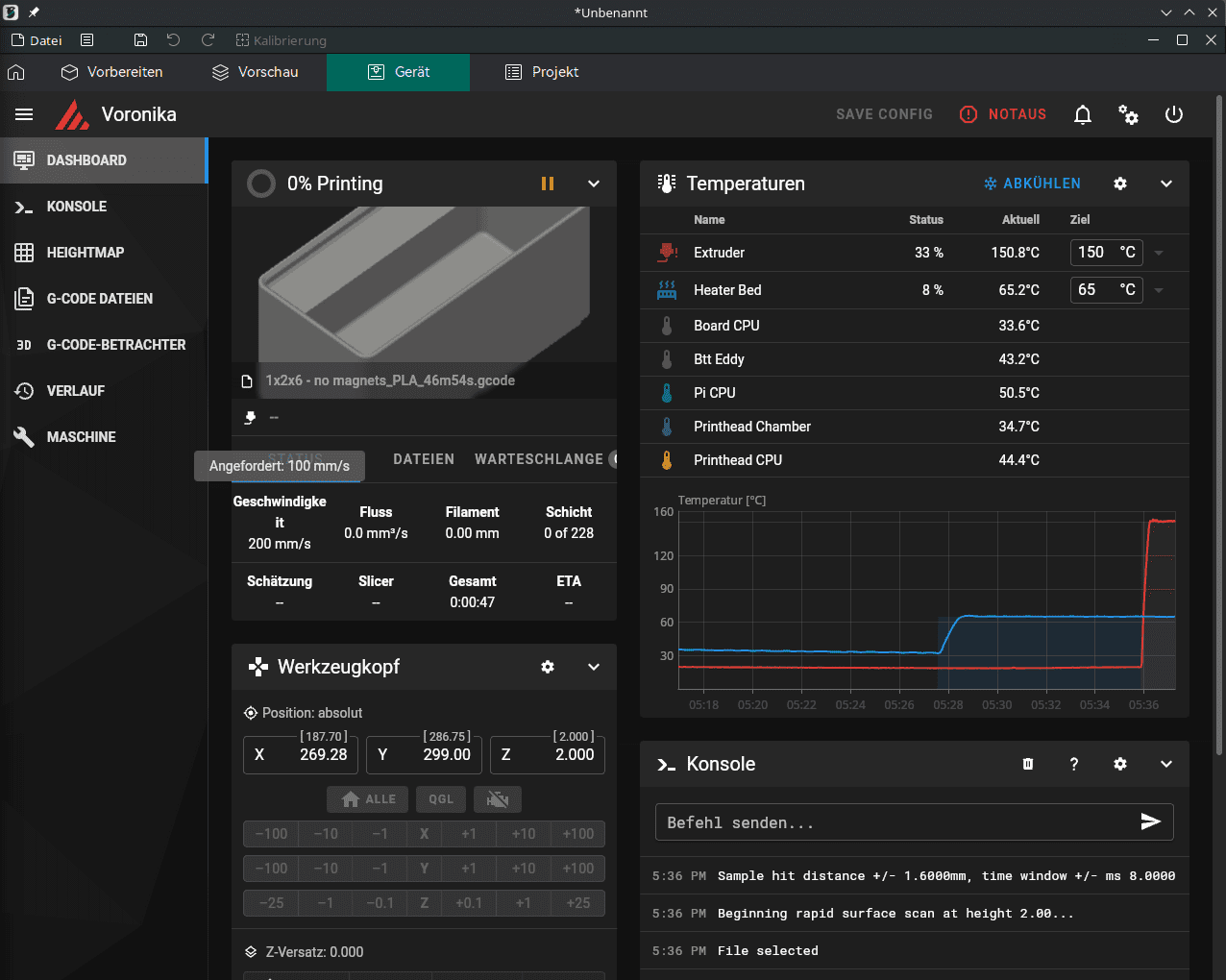This screenshot has width=1226, height=980.
Task: Open HEIGHTMAP in the sidebar
Action: [86, 253]
